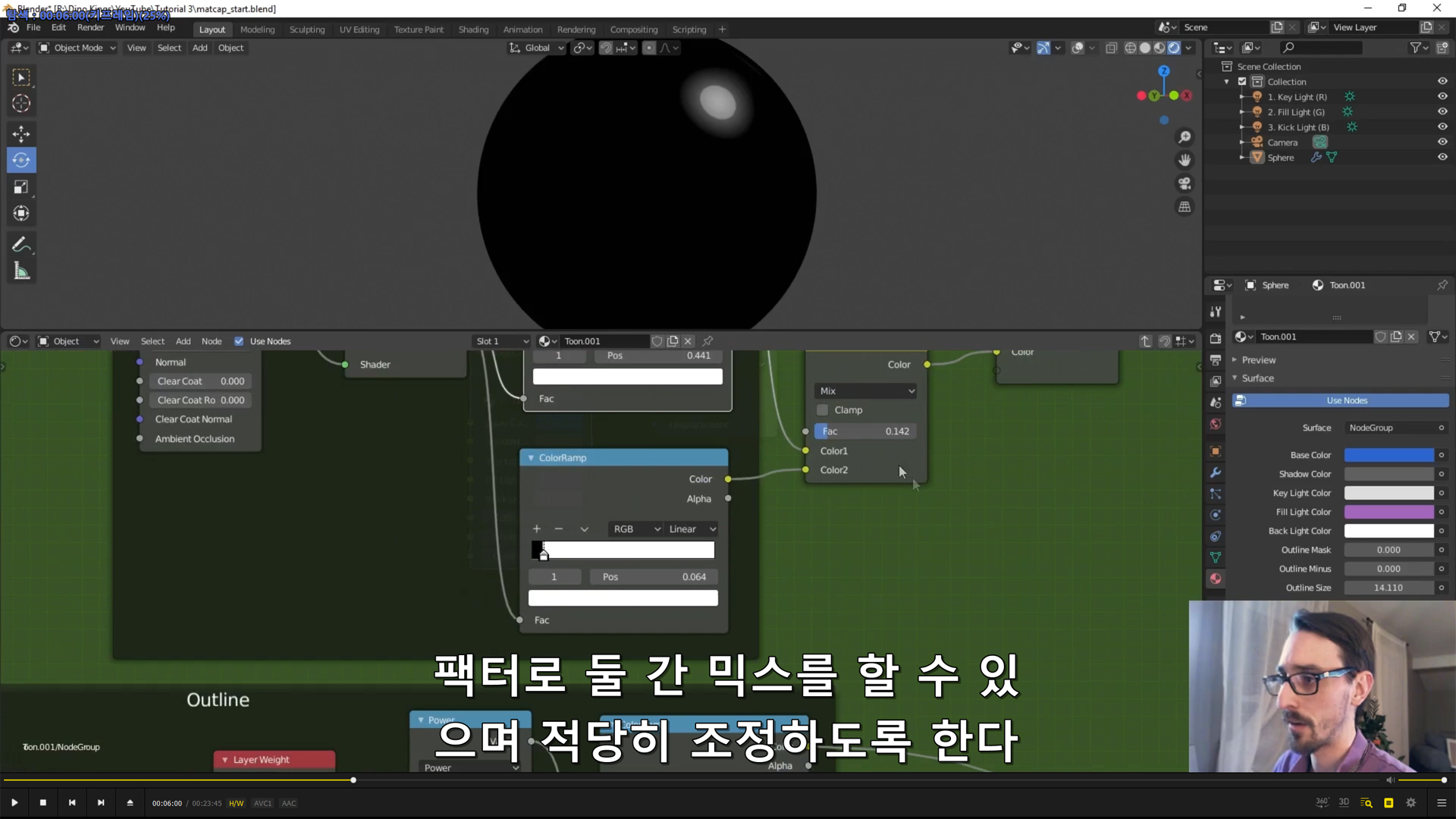Hide the Sphere with eye icon
The width and height of the screenshot is (1456, 819).
(1442, 157)
